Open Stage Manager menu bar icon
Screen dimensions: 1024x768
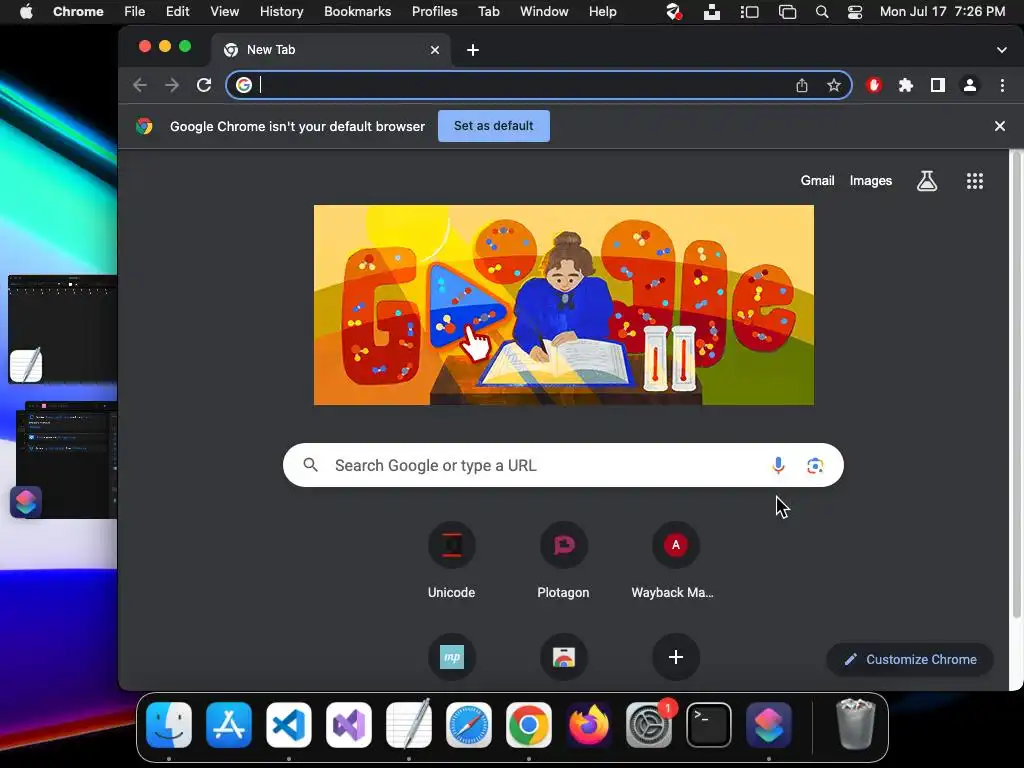749,12
